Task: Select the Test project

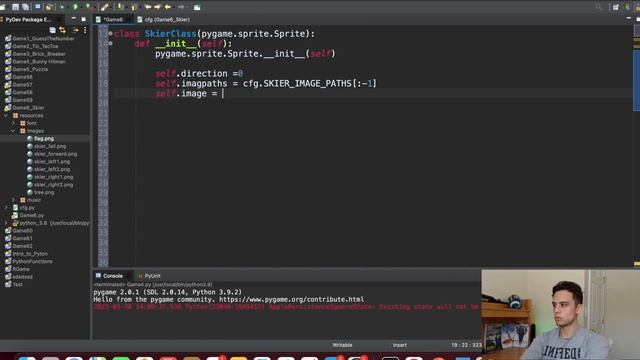Action: pyautogui.click(x=18, y=284)
